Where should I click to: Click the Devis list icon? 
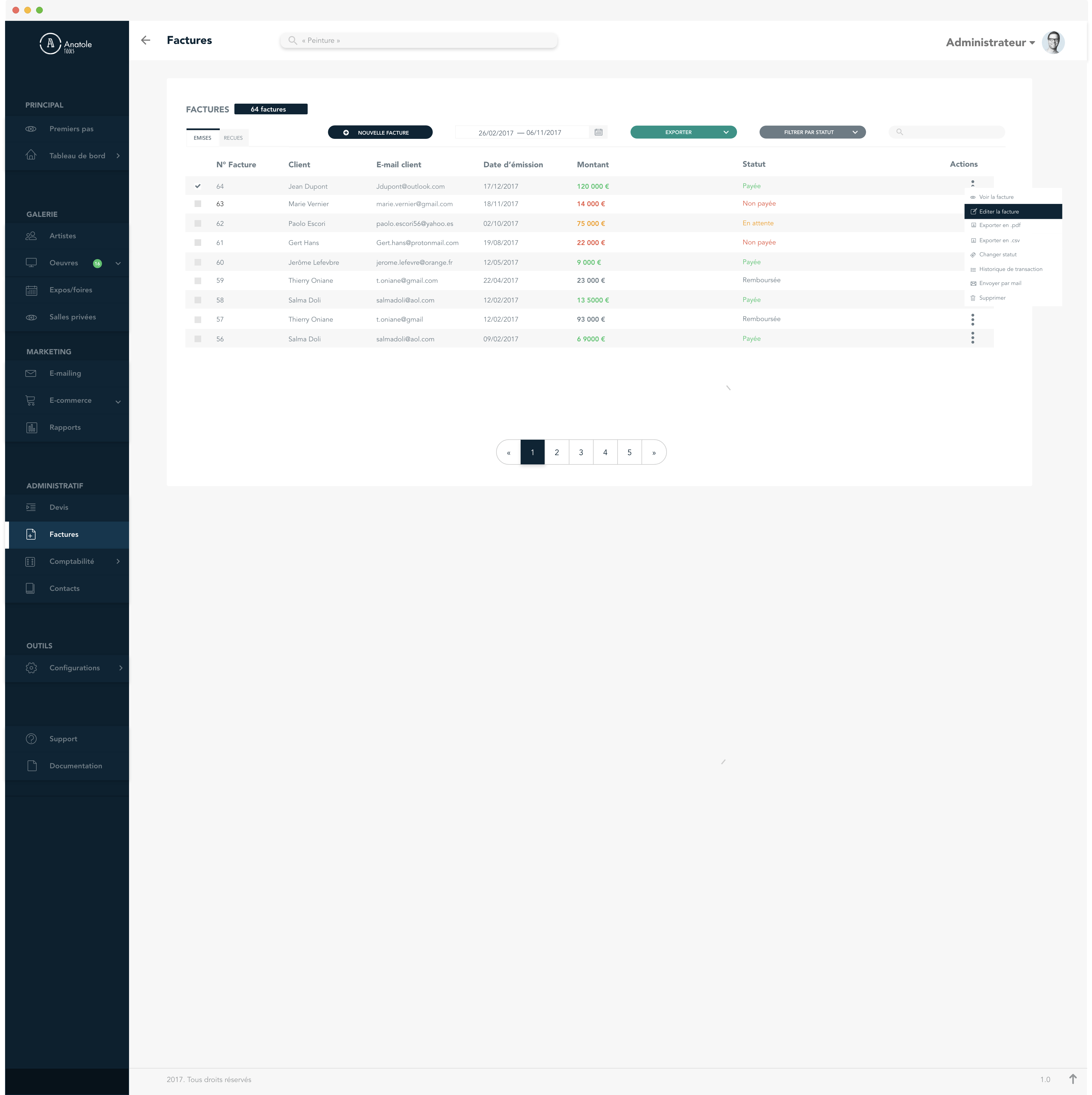coord(31,507)
